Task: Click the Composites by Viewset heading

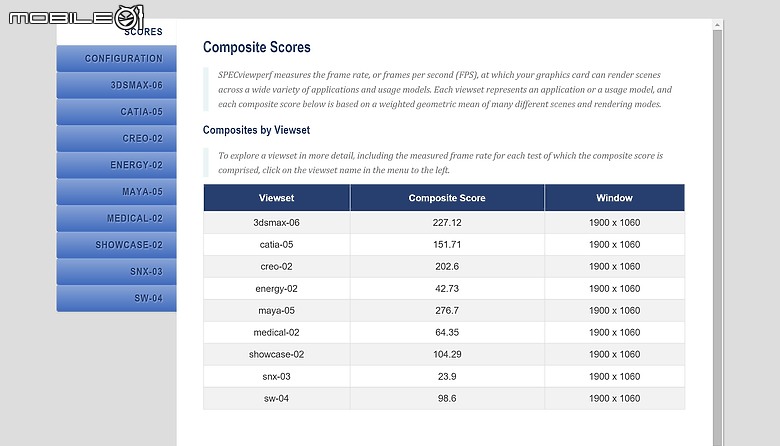Action: [x=256, y=130]
